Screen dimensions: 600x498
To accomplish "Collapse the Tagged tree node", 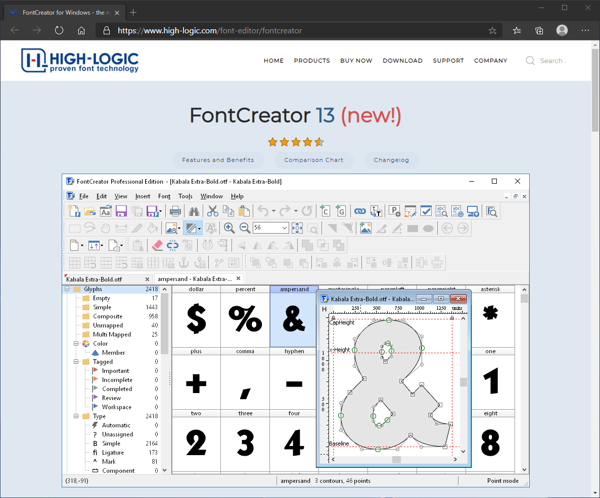I will coord(76,361).
